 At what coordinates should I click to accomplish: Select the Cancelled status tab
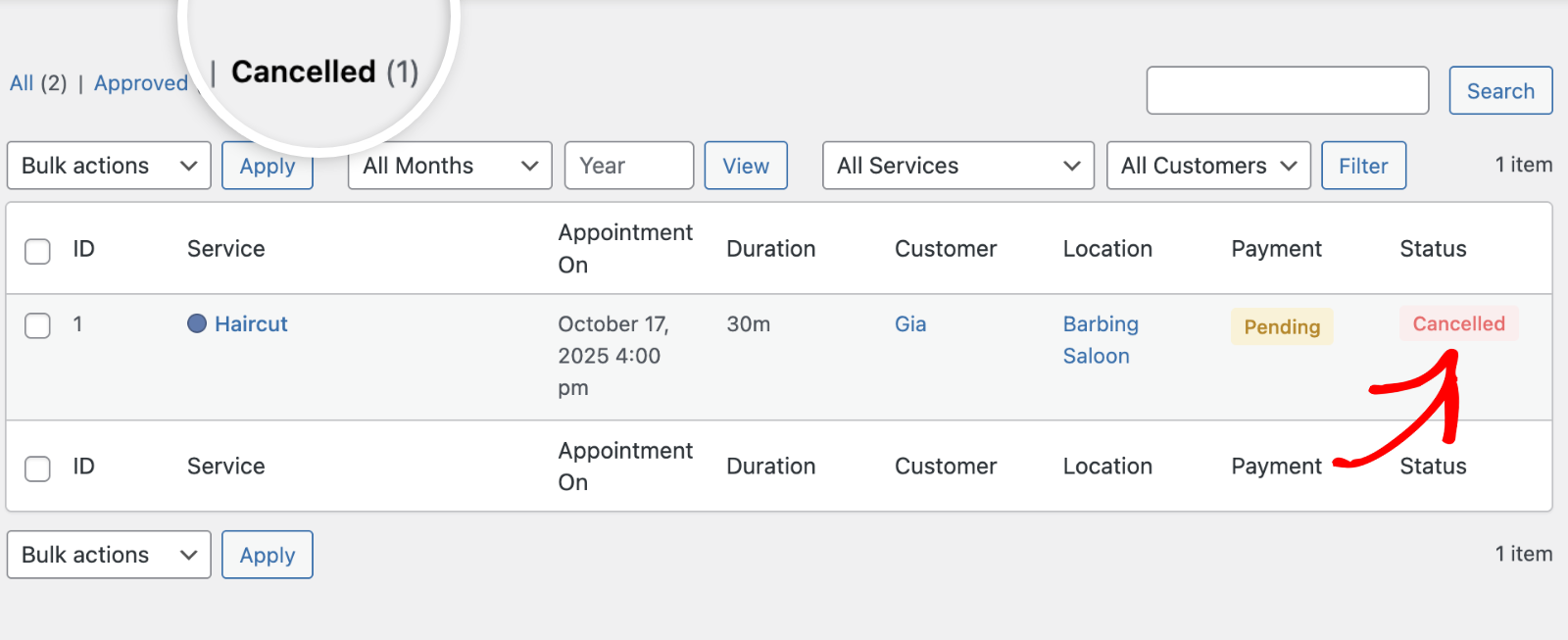[x=304, y=72]
